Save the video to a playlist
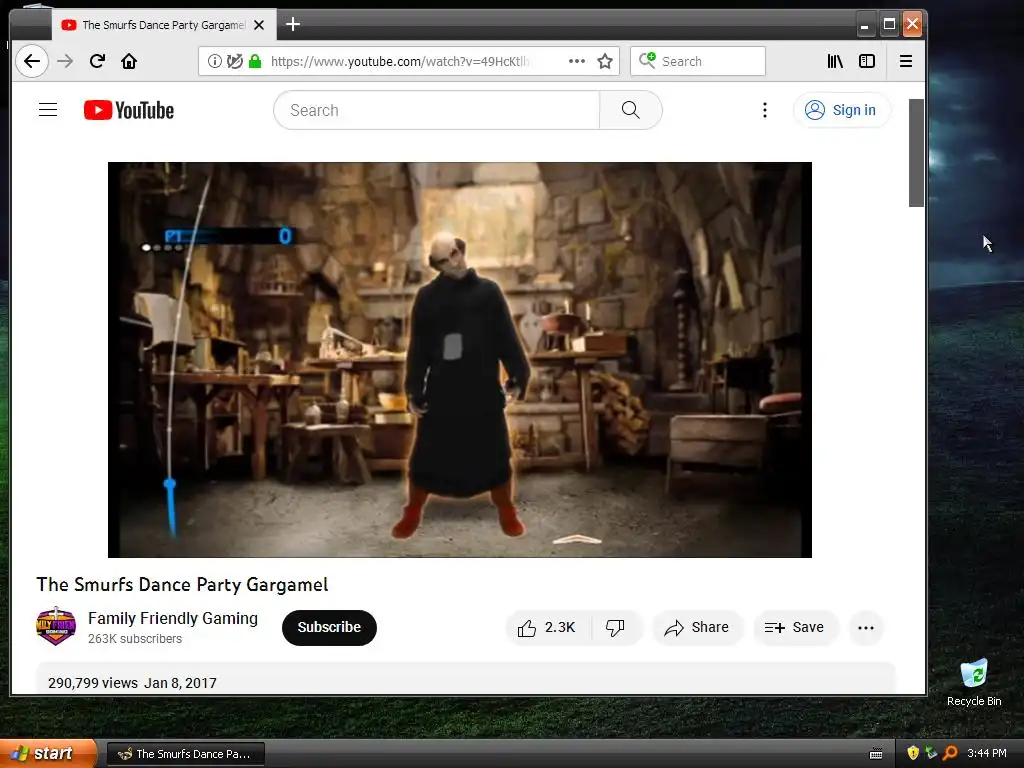 (794, 628)
